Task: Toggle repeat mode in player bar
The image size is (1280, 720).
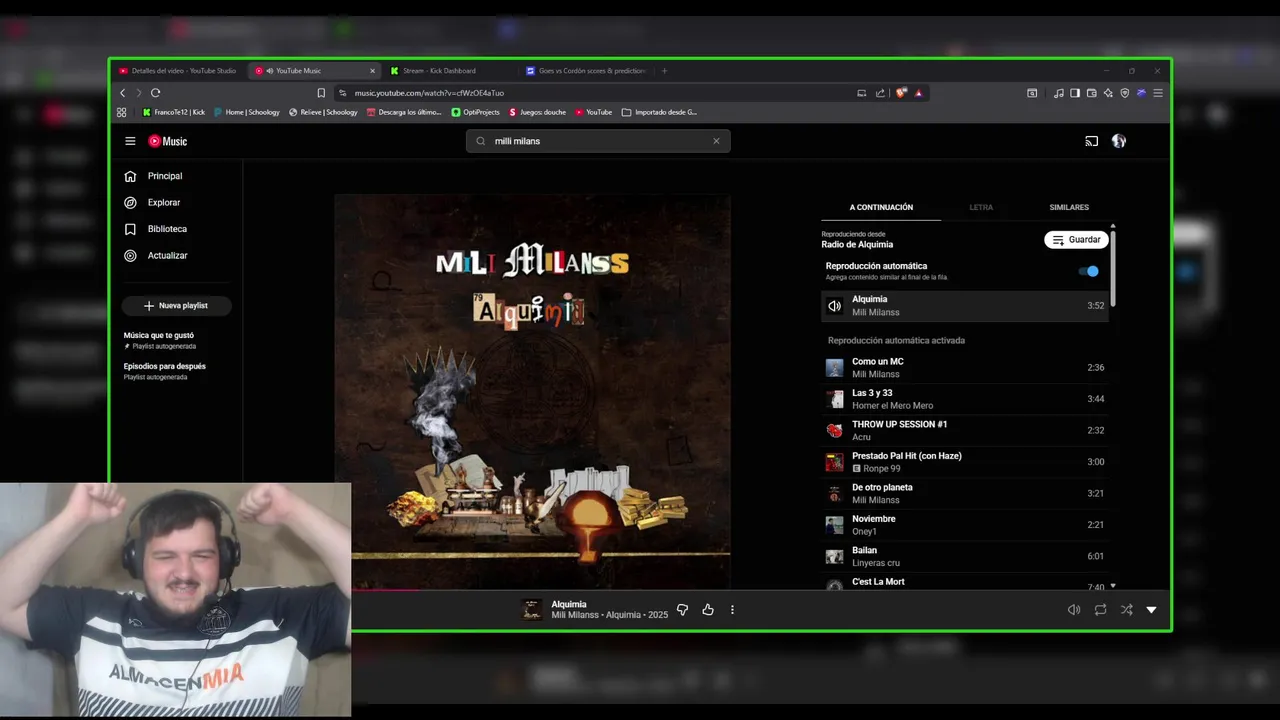Action: pyautogui.click(x=1100, y=610)
